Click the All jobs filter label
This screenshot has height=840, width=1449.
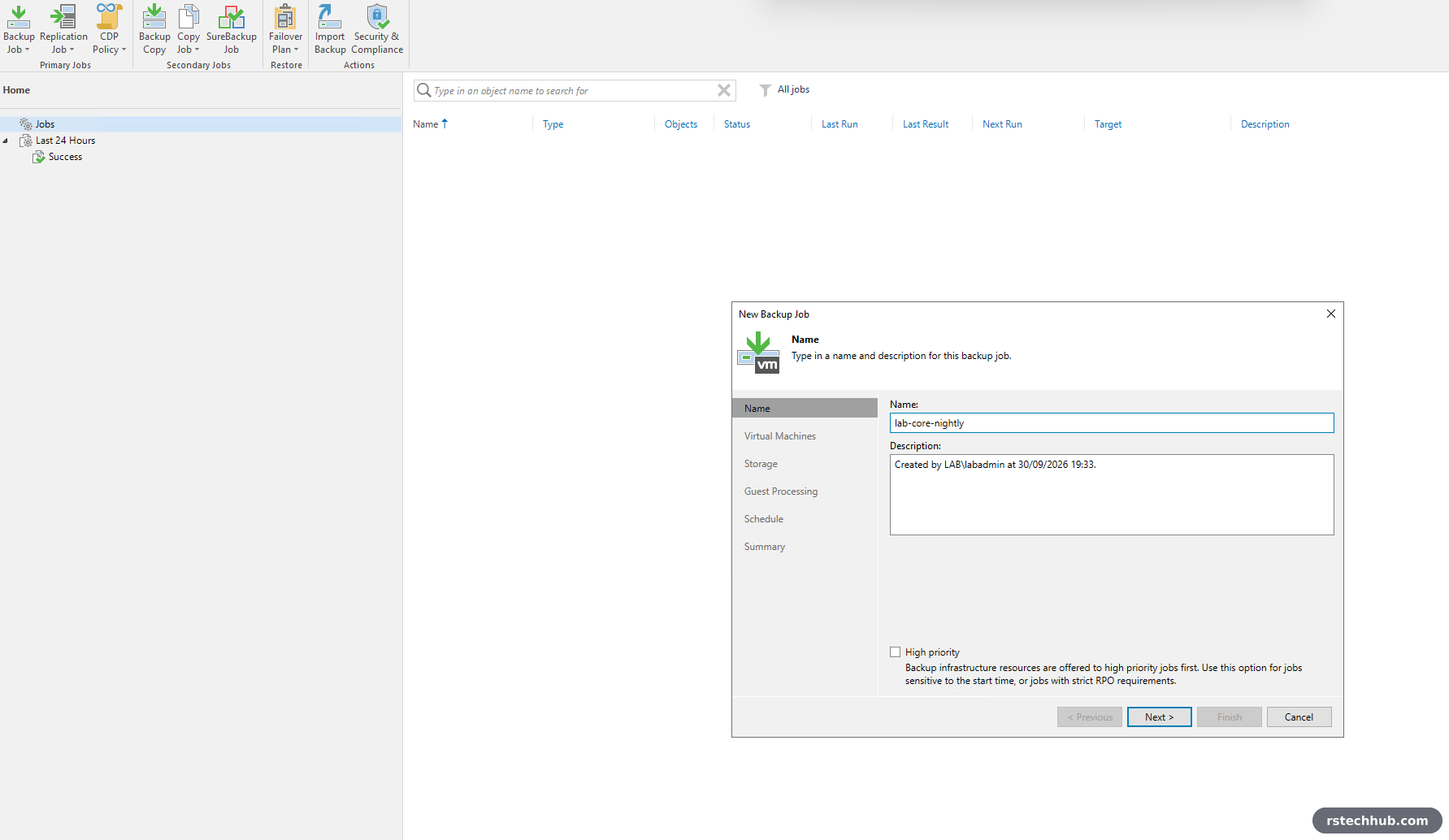[793, 89]
